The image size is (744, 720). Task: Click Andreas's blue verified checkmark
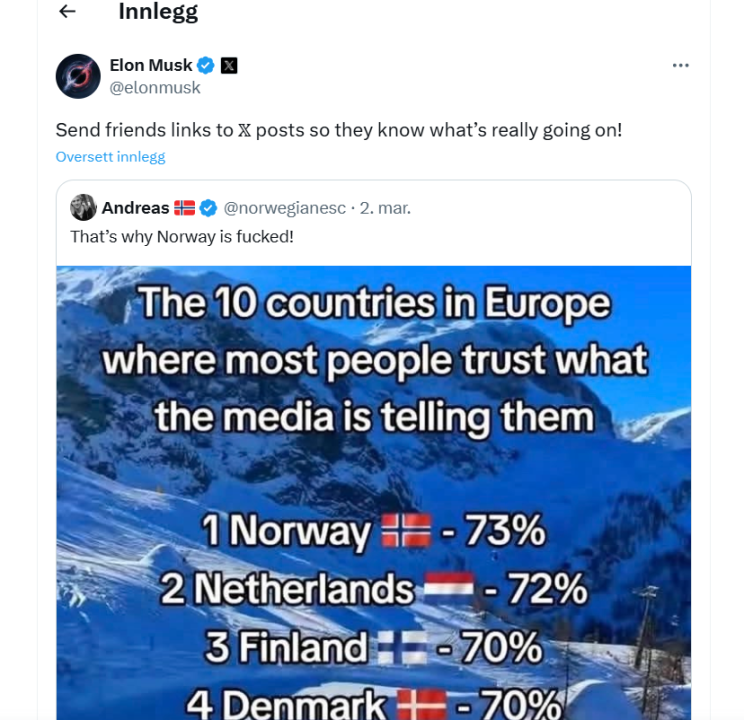(x=208, y=208)
